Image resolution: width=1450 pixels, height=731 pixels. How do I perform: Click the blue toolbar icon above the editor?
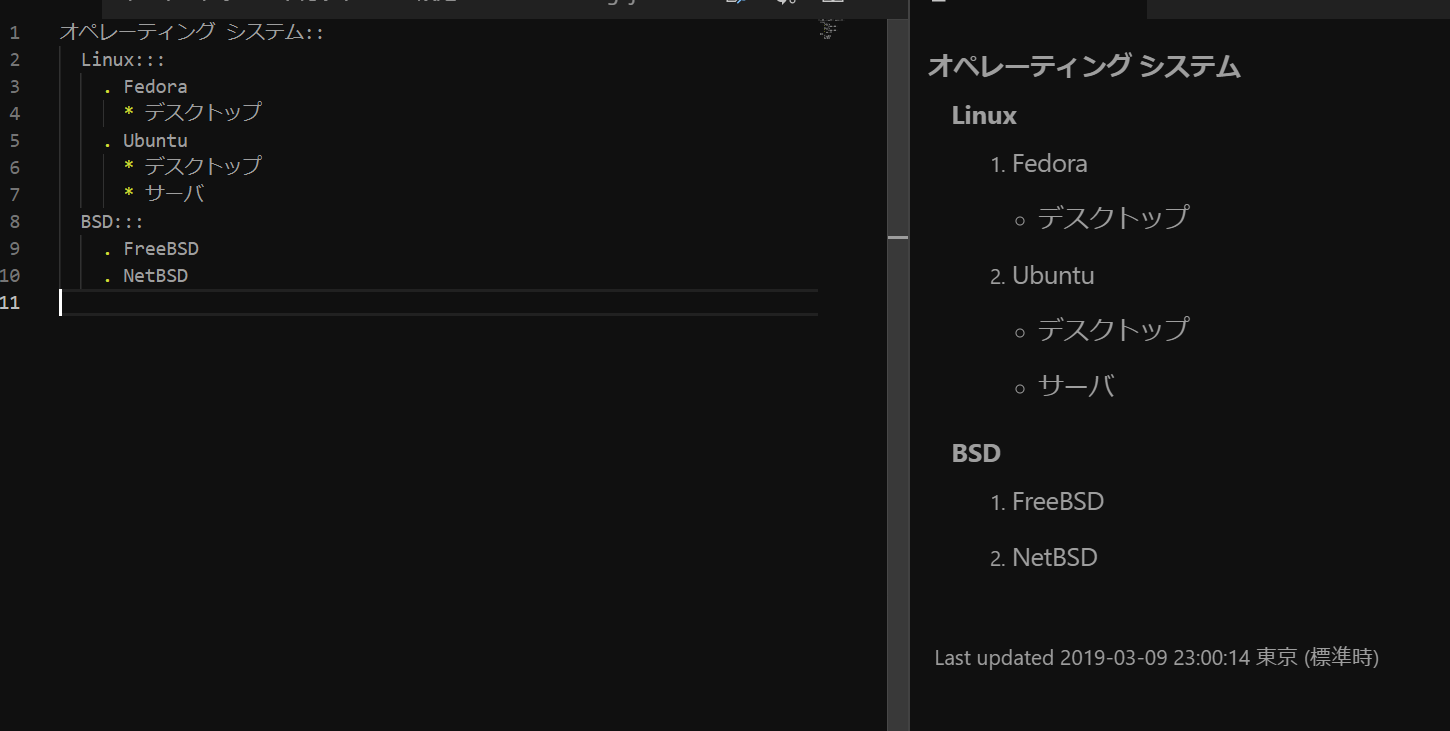tap(735, 5)
